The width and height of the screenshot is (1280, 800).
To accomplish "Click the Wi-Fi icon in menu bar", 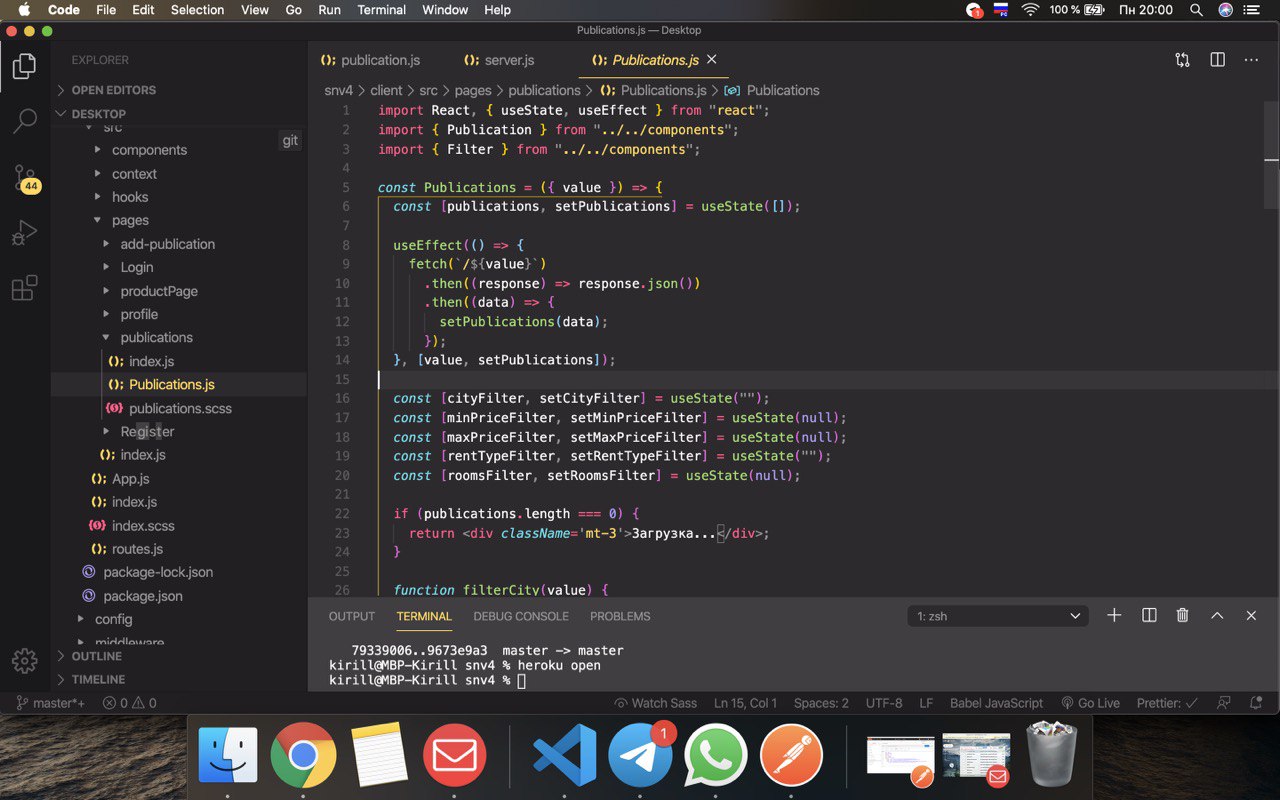I will coord(1030,10).
